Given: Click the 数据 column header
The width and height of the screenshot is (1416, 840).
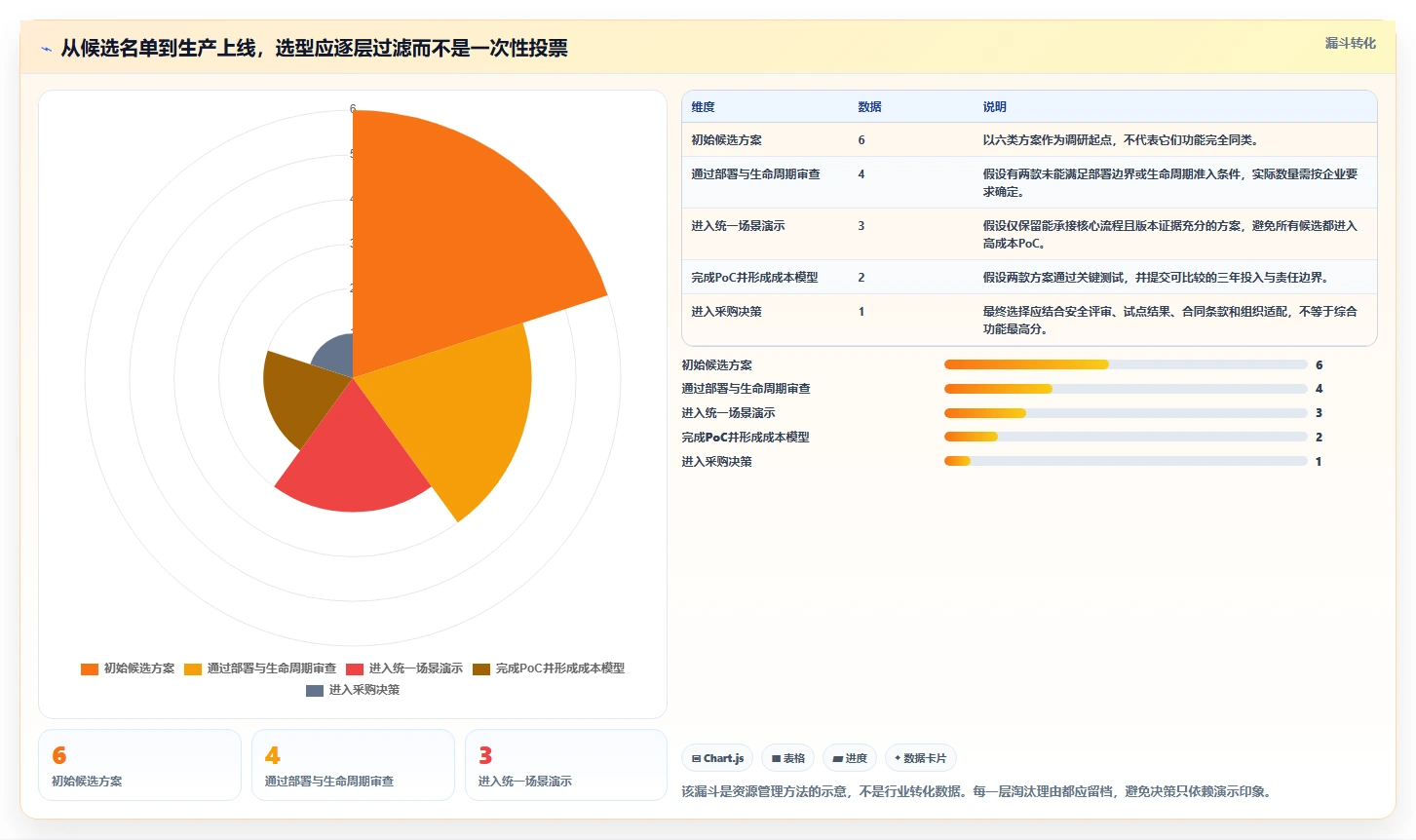Looking at the screenshot, I should point(869,107).
